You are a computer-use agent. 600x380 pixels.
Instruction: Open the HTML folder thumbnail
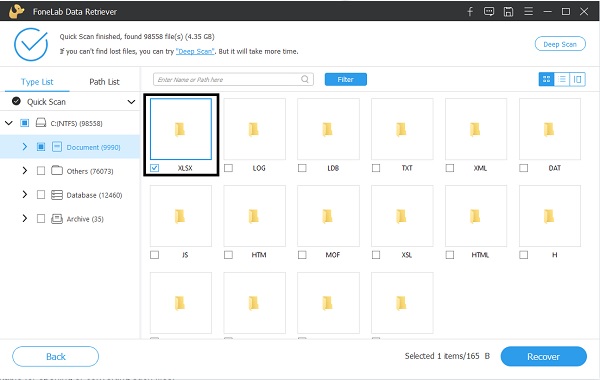pos(476,216)
